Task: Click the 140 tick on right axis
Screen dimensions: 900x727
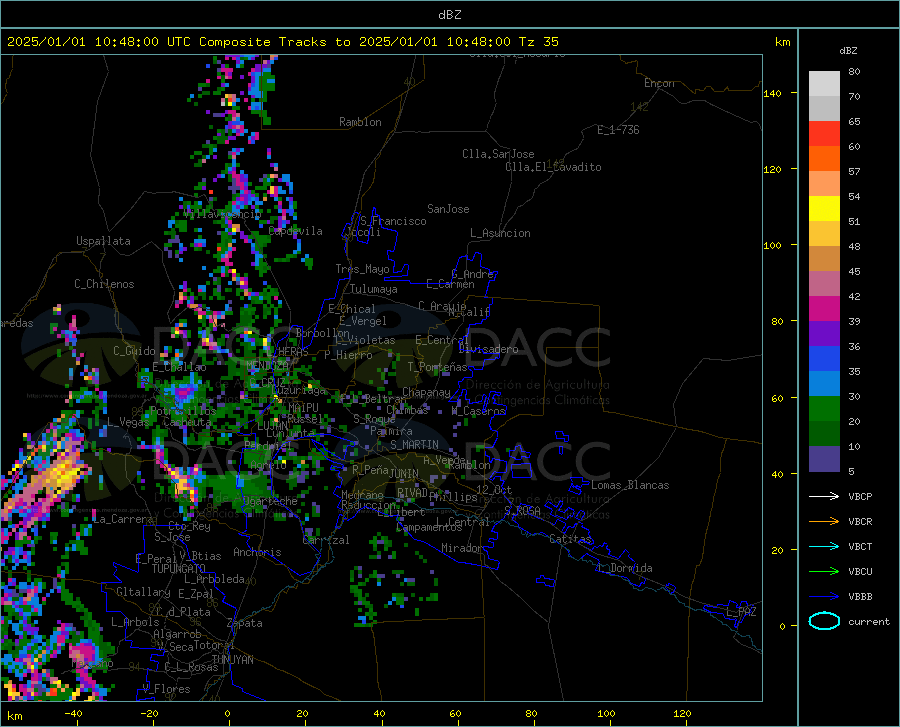Action: point(772,93)
